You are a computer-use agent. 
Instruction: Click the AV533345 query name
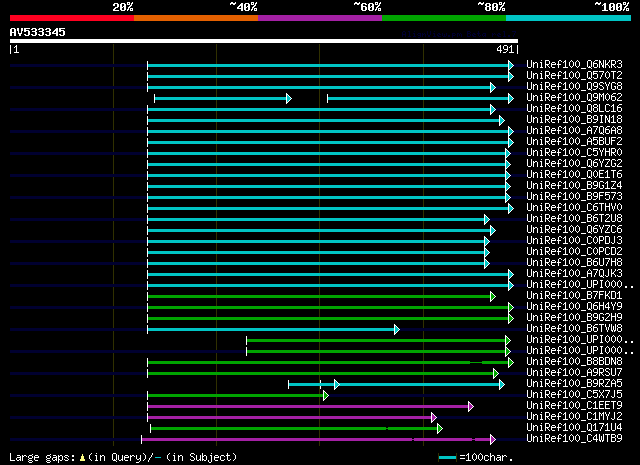38,32
